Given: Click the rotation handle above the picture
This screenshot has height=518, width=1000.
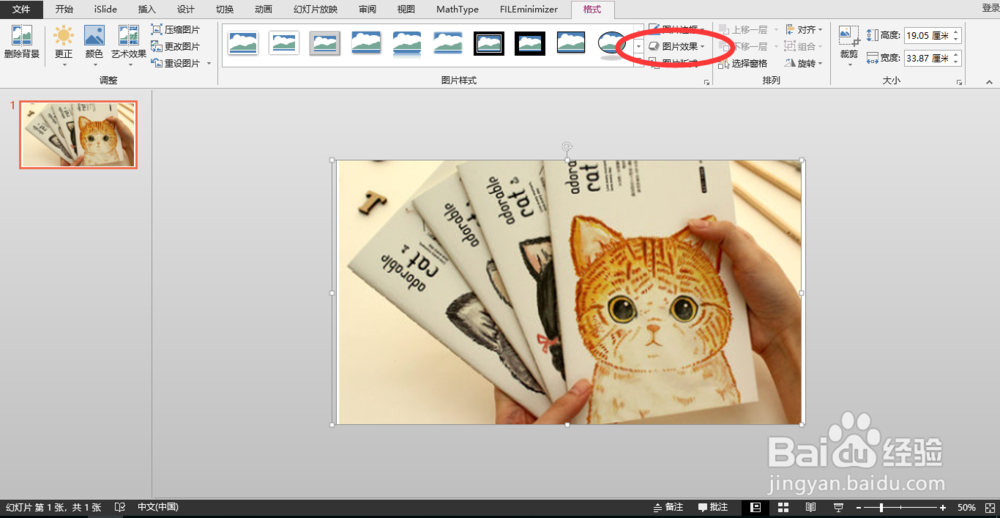Looking at the screenshot, I should [566, 147].
